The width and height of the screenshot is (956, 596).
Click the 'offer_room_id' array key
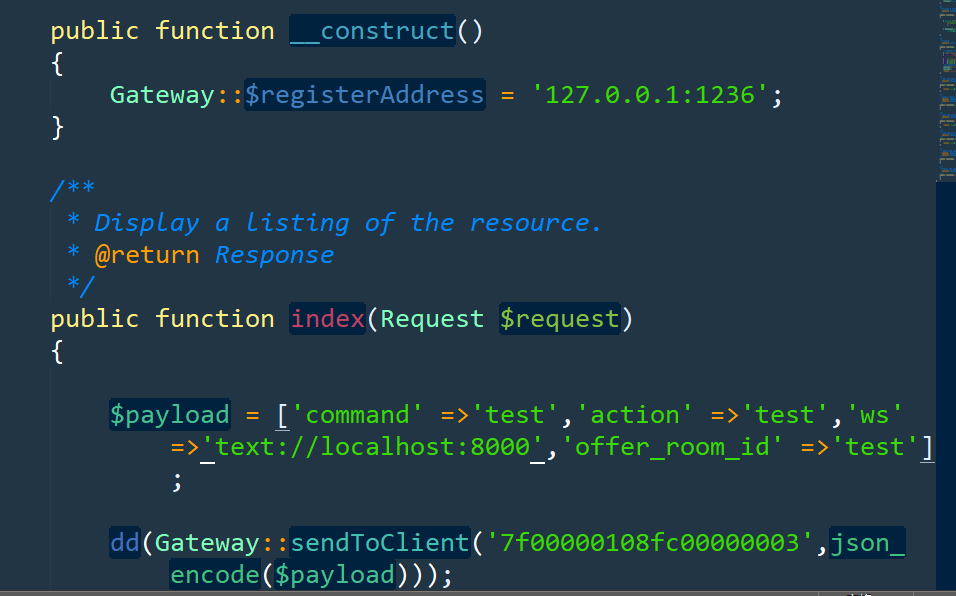[x=671, y=447]
